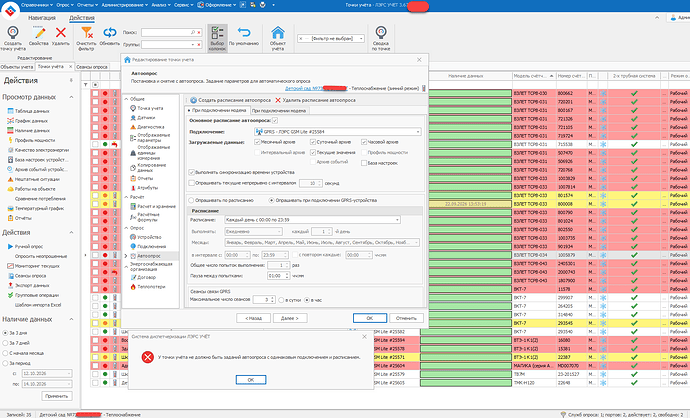Image resolution: width=690 pixels, height=418 pixels.
Task: Select the в сутки radio button
Action: click(281, 300)
